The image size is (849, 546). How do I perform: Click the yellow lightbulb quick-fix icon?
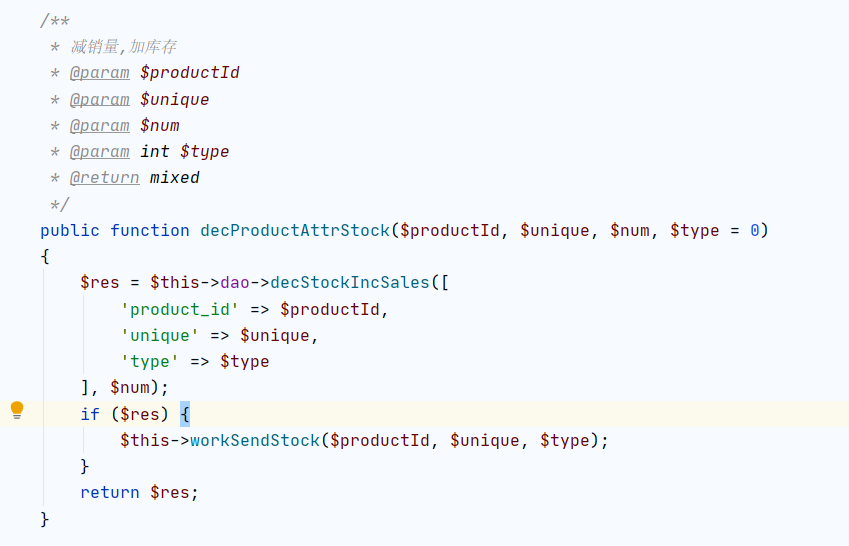17,410
